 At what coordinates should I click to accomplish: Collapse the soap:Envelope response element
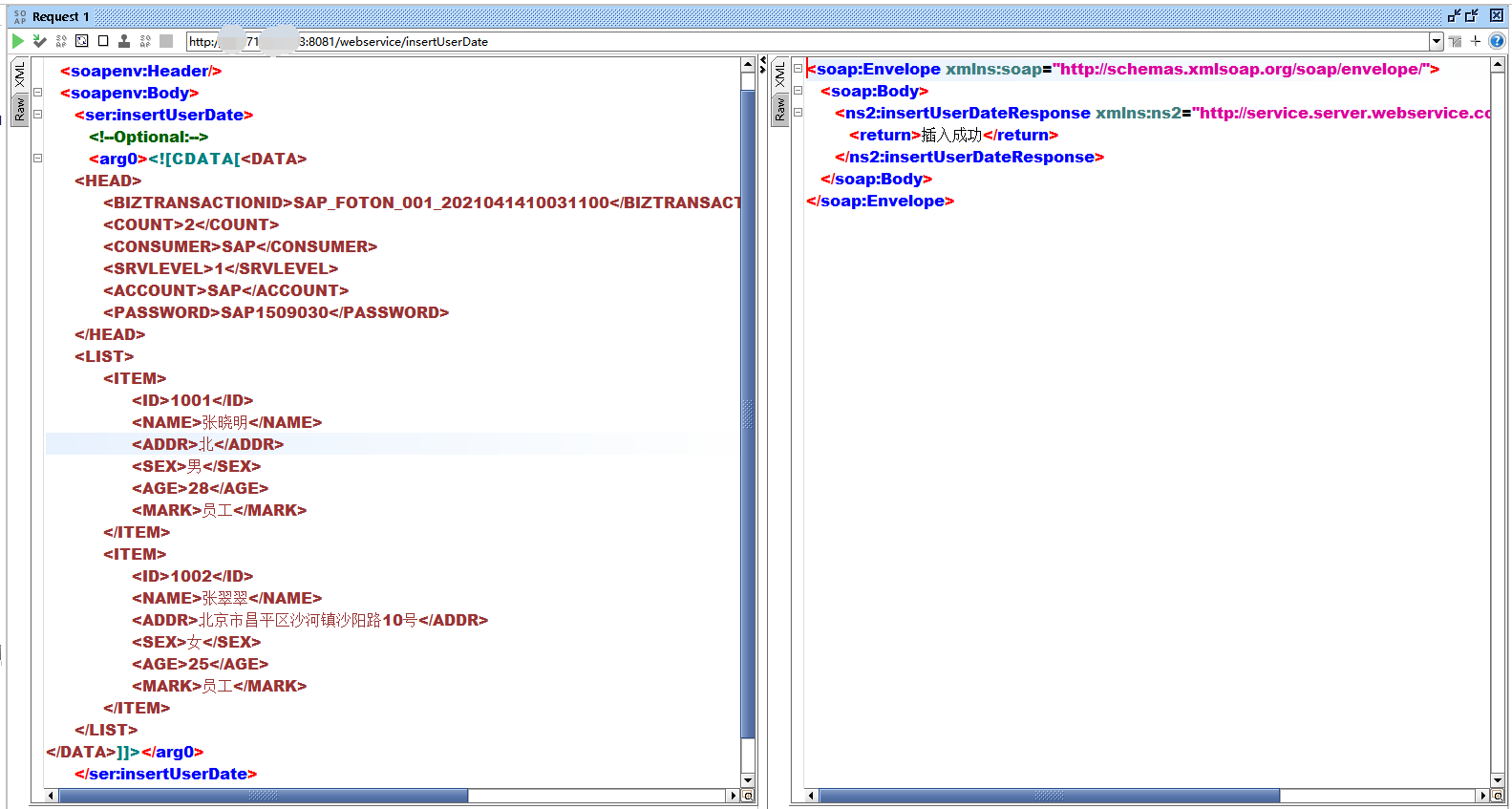798,69
